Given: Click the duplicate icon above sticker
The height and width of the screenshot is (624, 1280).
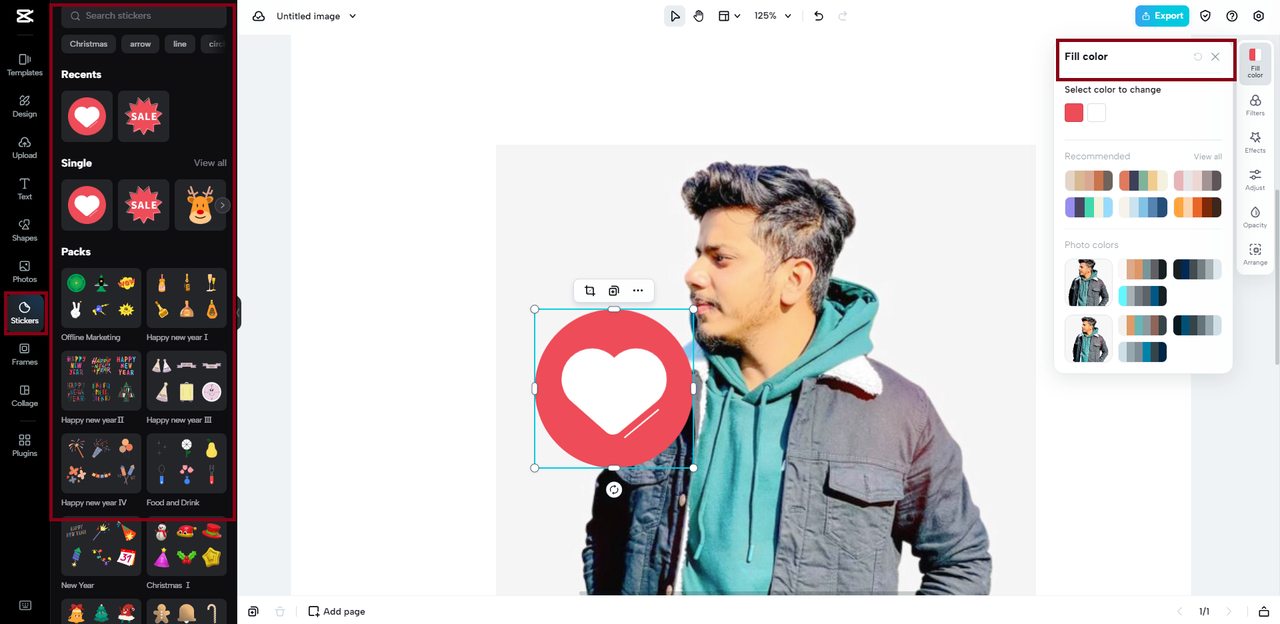Looking at the screenshot, I should click(614, 291).
